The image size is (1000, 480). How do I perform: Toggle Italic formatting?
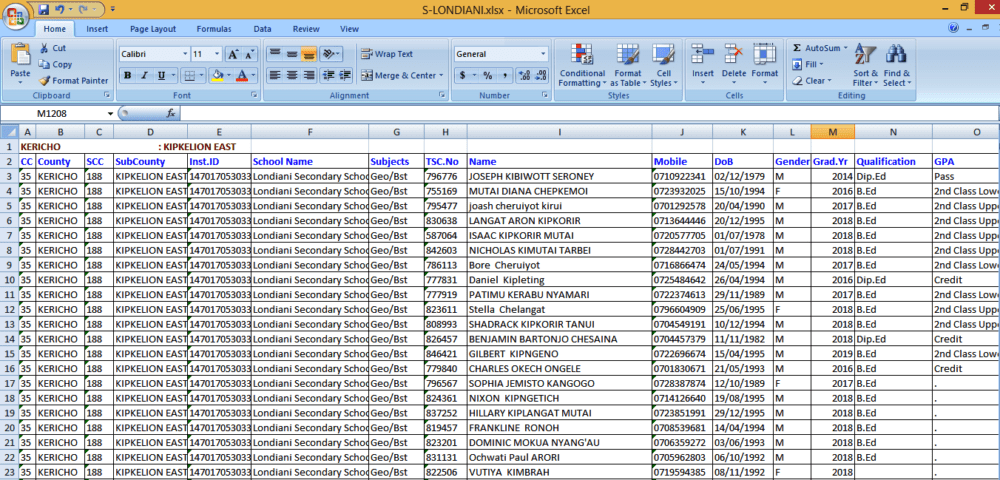point(145,75)
